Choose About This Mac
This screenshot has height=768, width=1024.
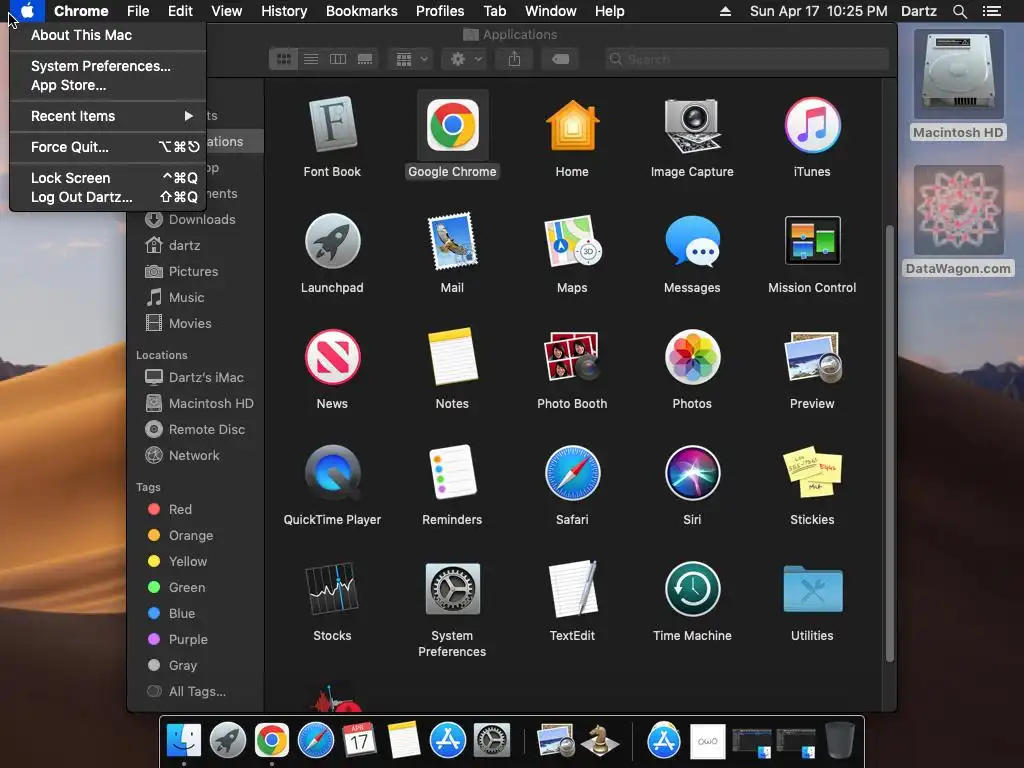pos(108,35)
